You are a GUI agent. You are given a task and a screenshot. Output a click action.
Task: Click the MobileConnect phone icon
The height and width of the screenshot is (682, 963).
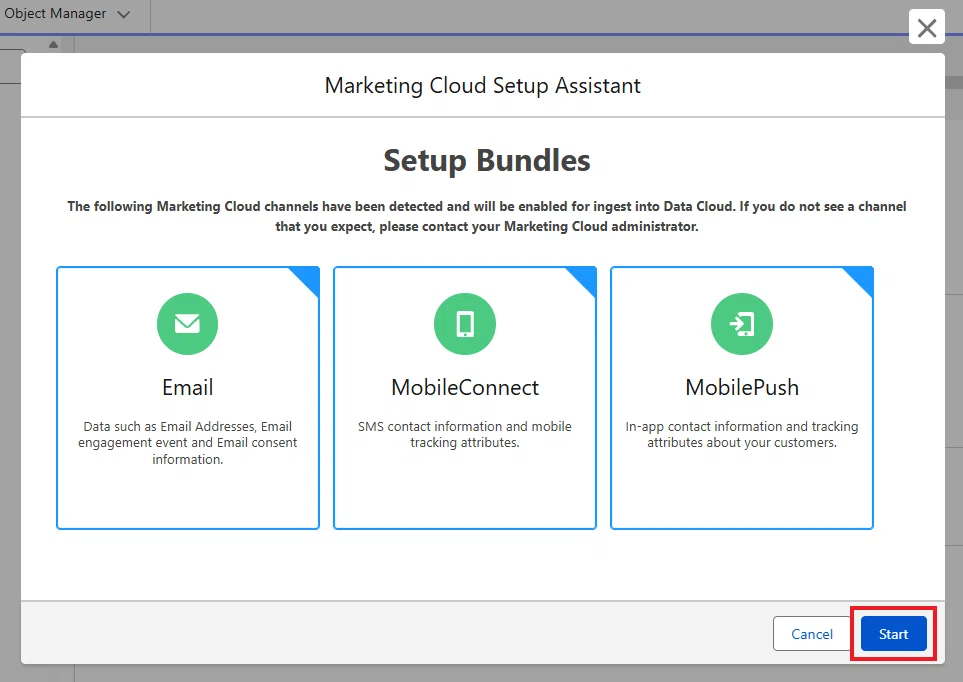click(465, 324)
